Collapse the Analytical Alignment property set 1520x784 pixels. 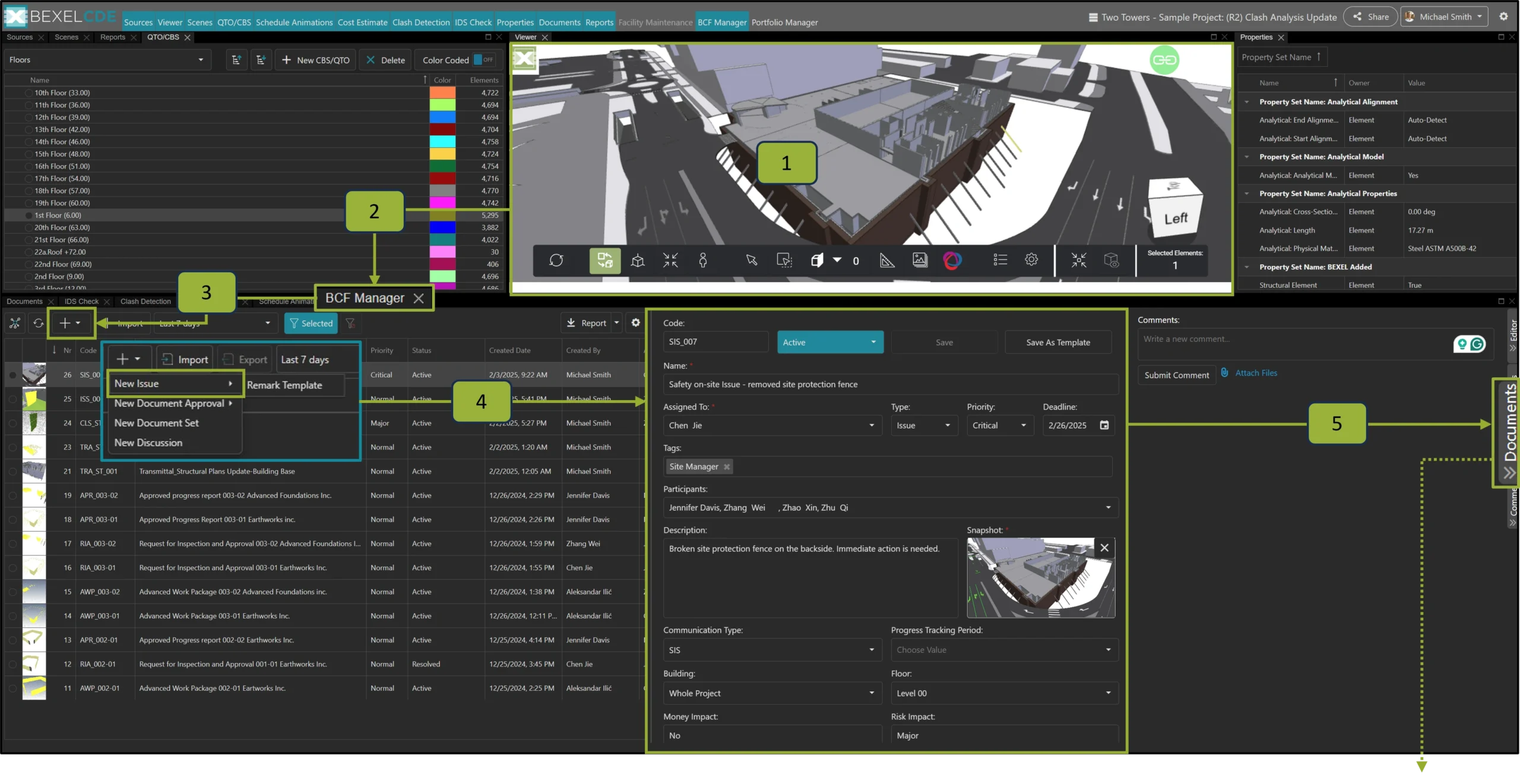[1247, 102]
